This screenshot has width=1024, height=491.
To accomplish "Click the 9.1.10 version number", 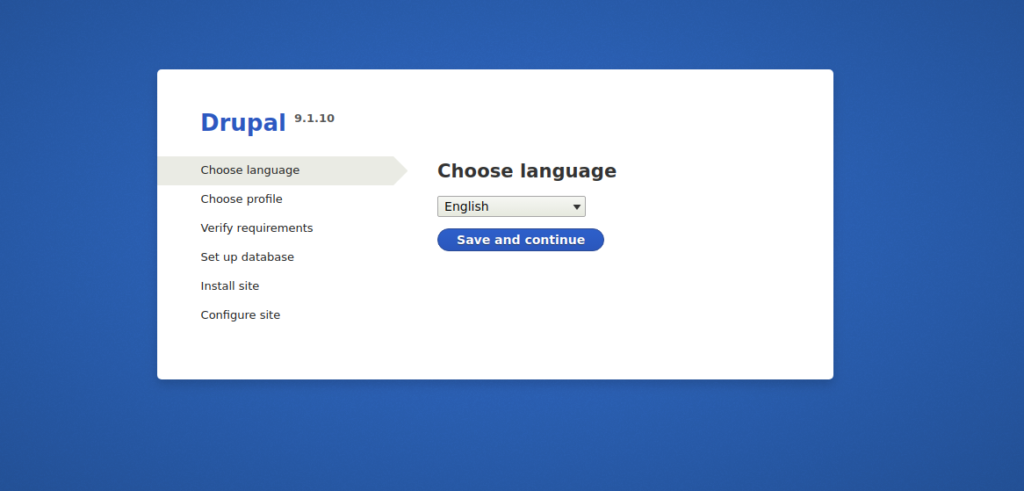I will 314,118.
